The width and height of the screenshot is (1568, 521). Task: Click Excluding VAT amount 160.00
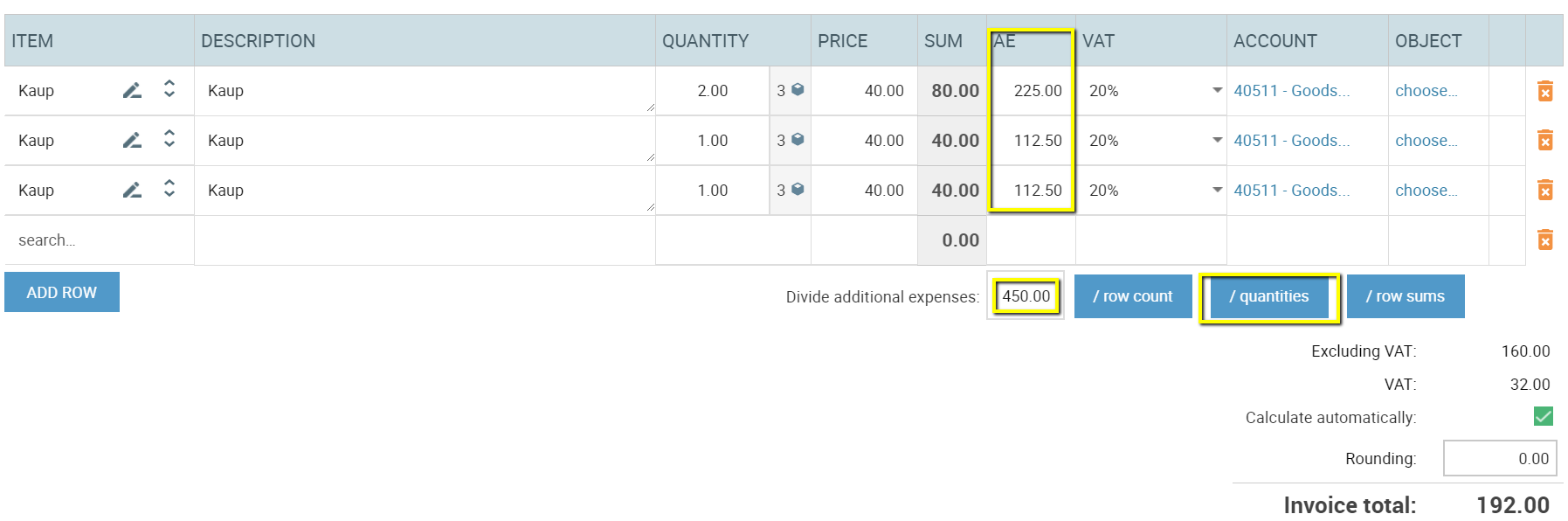pos(1526,351)
